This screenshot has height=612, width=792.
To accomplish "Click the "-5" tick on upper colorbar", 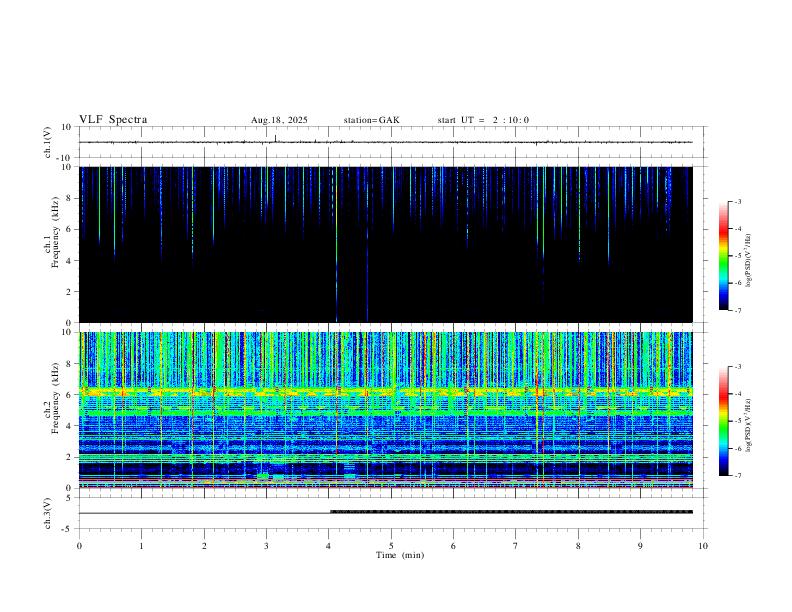I will 737,256.
